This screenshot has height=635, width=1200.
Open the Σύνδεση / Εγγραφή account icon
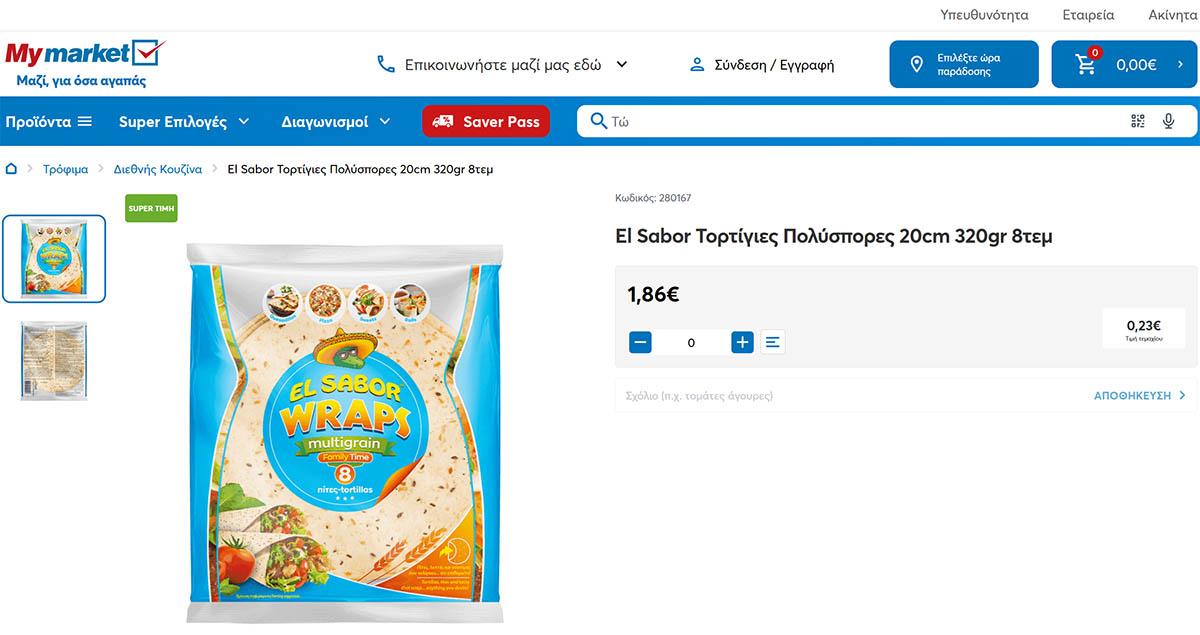tap(696, 63)
